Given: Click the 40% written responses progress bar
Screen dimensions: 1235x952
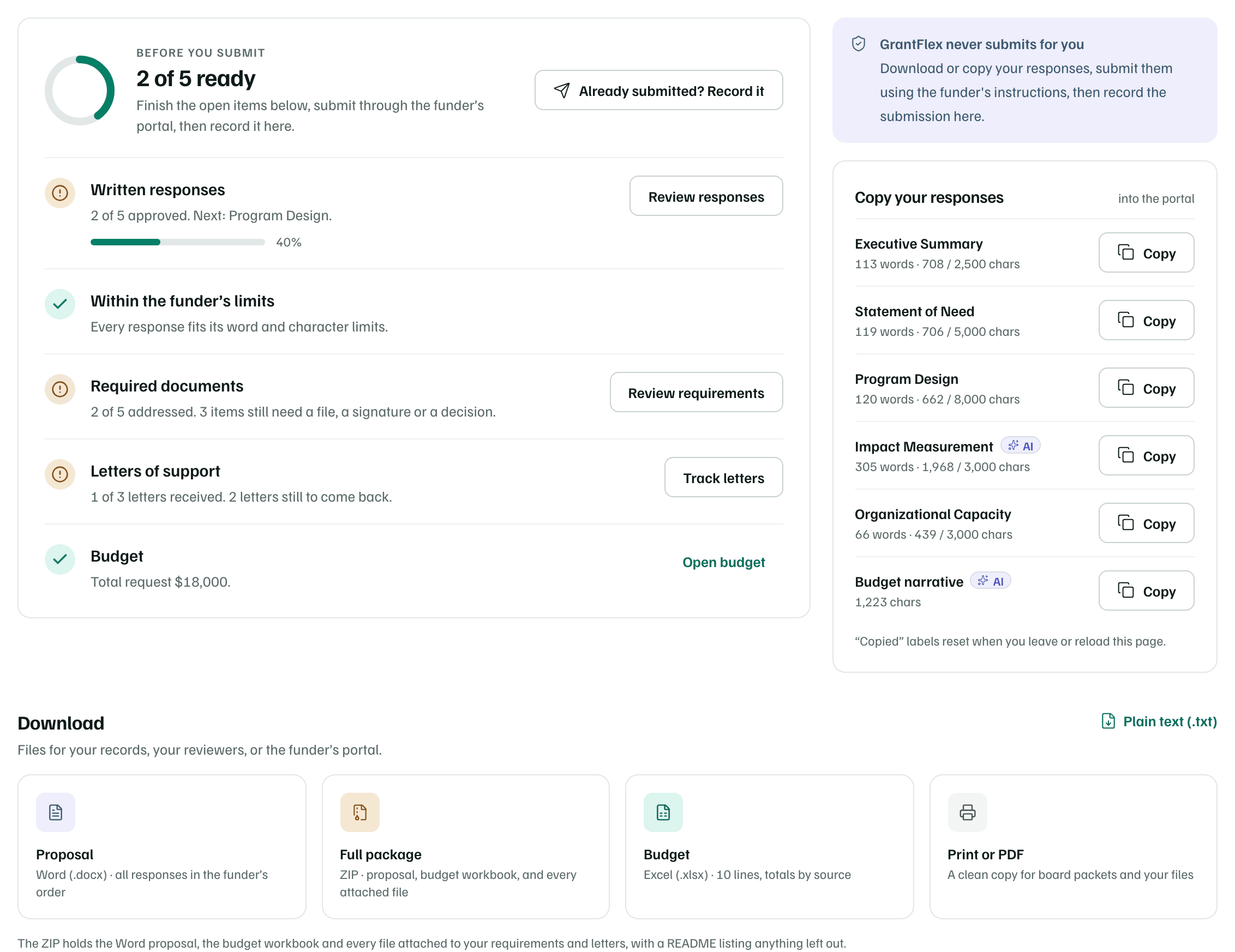Looking at the screenshot, I should (178, 243).
